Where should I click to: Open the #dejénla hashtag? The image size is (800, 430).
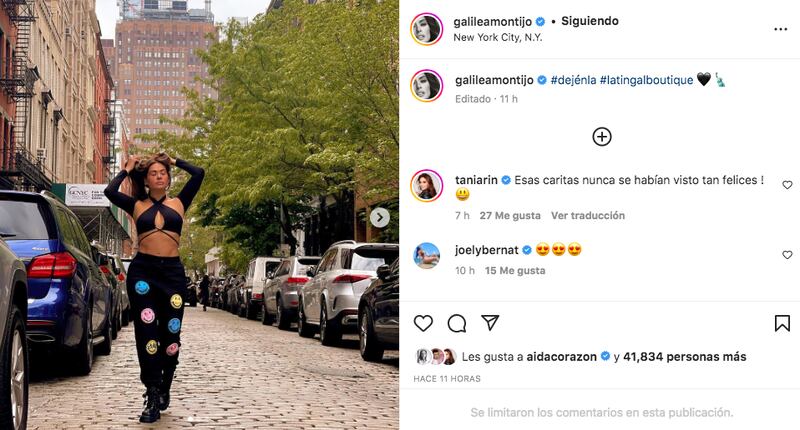(x=573, y=80)
